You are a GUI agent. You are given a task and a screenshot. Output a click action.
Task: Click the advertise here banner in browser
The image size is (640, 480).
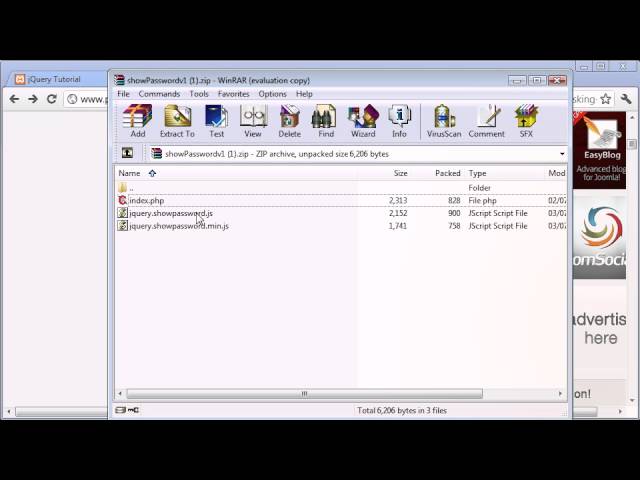(599, 329)
